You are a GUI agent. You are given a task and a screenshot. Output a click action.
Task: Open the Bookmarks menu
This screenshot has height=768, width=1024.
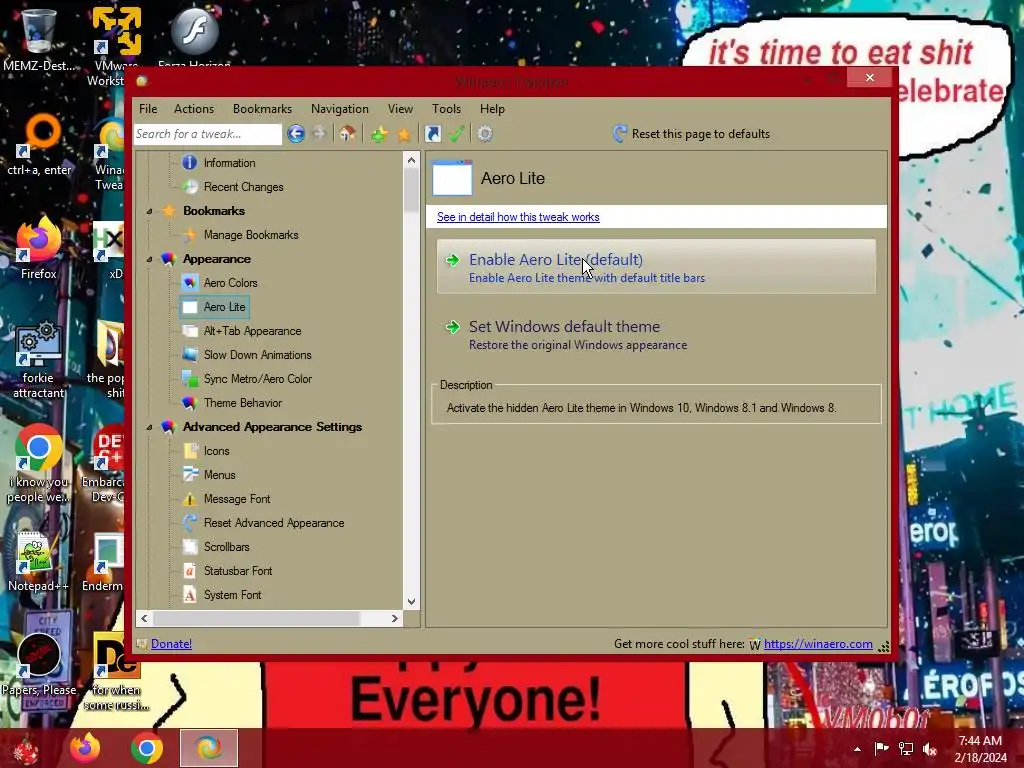[263, 109]
